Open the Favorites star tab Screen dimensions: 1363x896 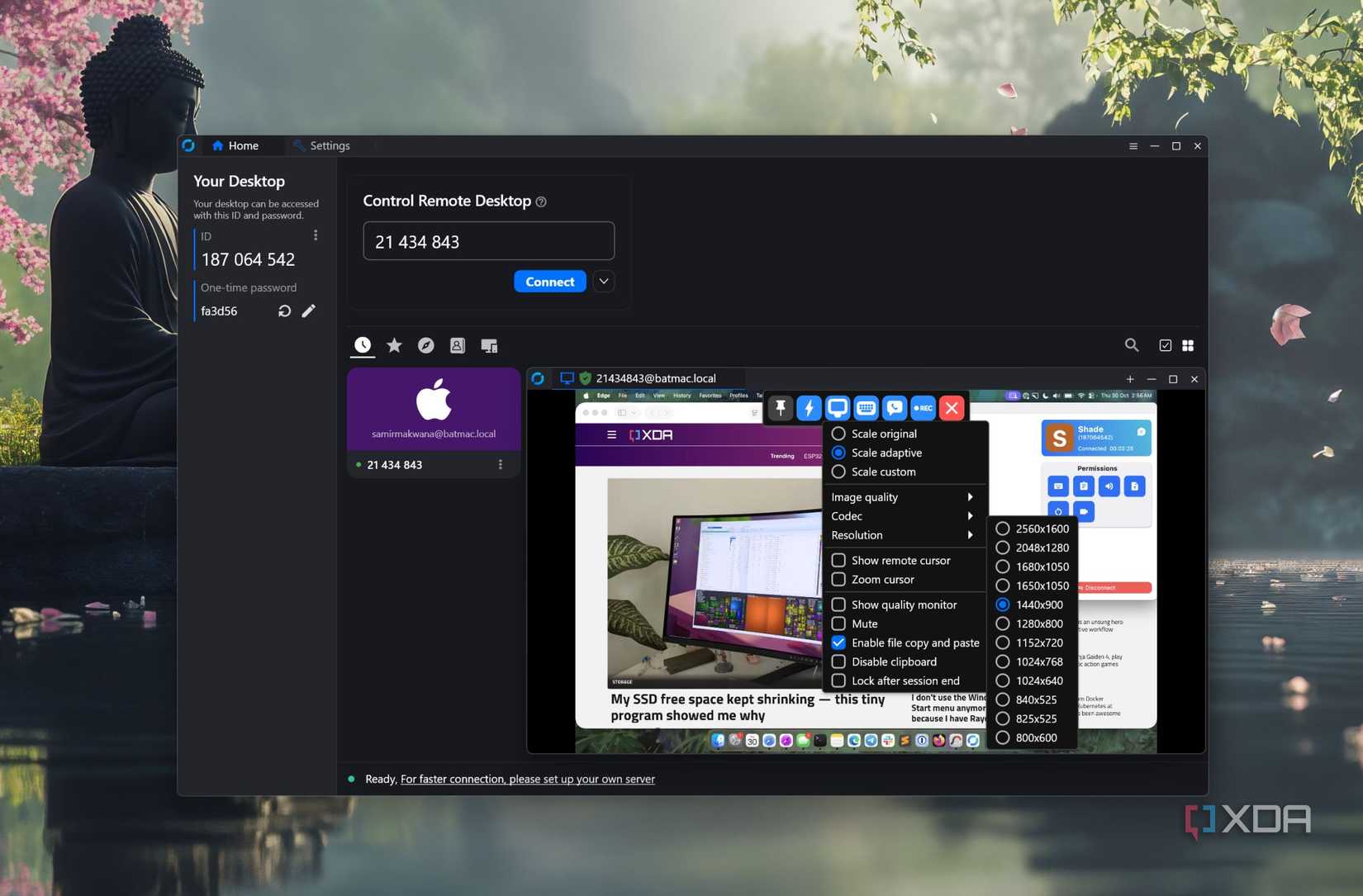pos(394,345)
